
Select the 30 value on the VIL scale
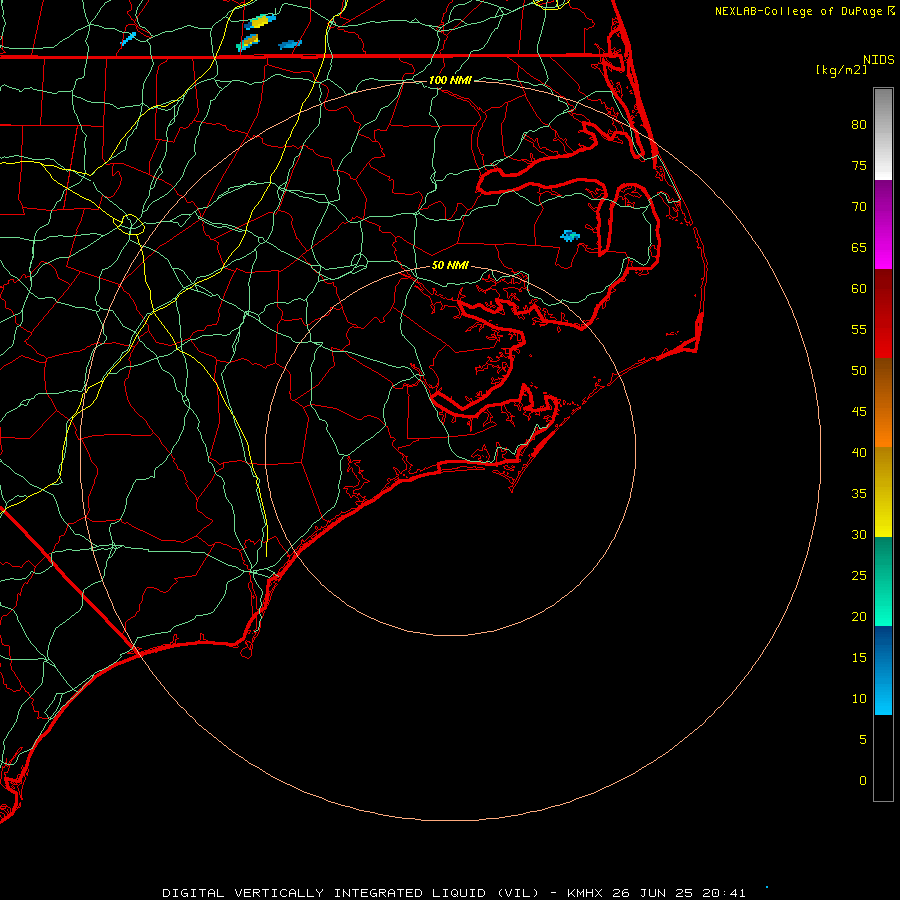[859, 535]
